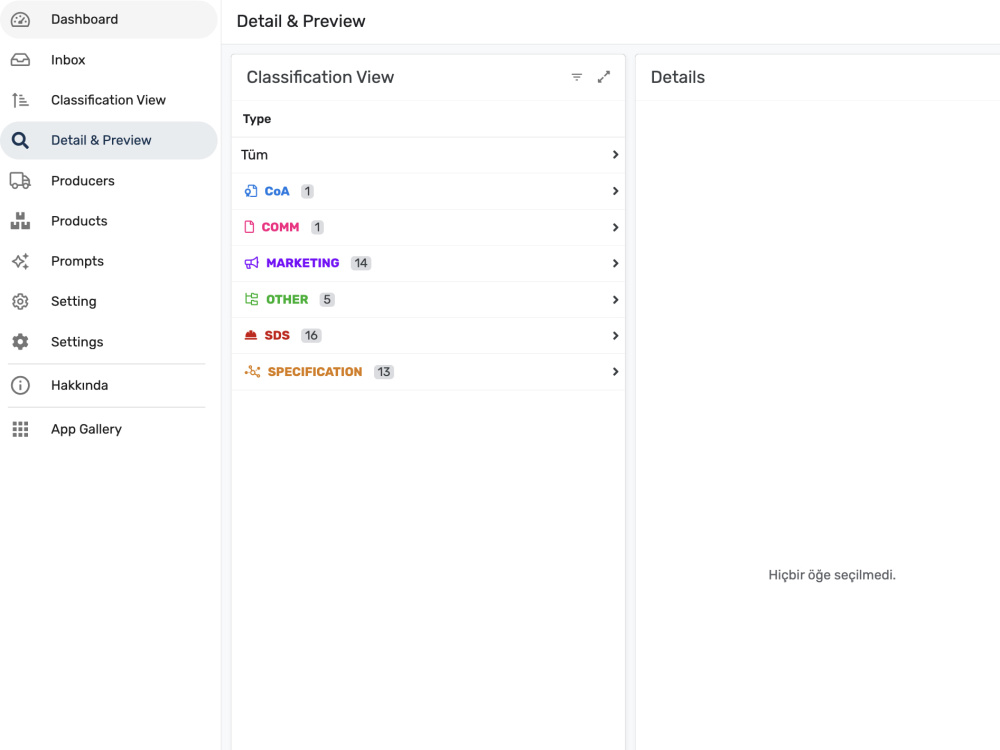Click the COMM file icon
This screenshot has height=750, width=1000.
(x=249, y=227)
